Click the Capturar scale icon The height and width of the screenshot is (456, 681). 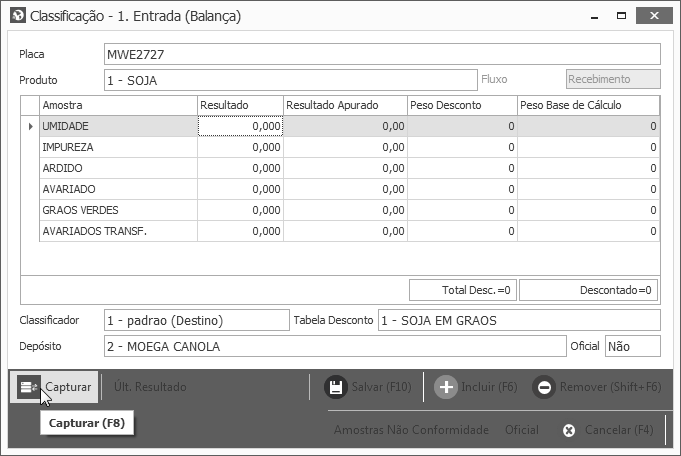pyautogui.click(x=29, y=387)
